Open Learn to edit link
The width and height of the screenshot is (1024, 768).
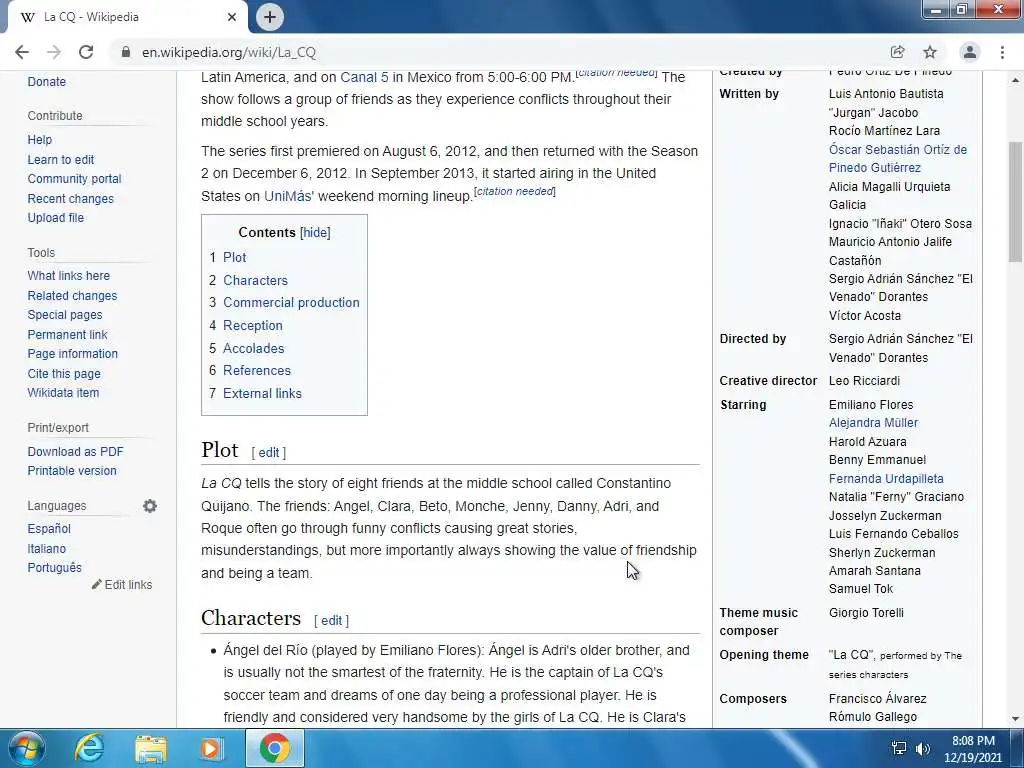pos(61,159)
